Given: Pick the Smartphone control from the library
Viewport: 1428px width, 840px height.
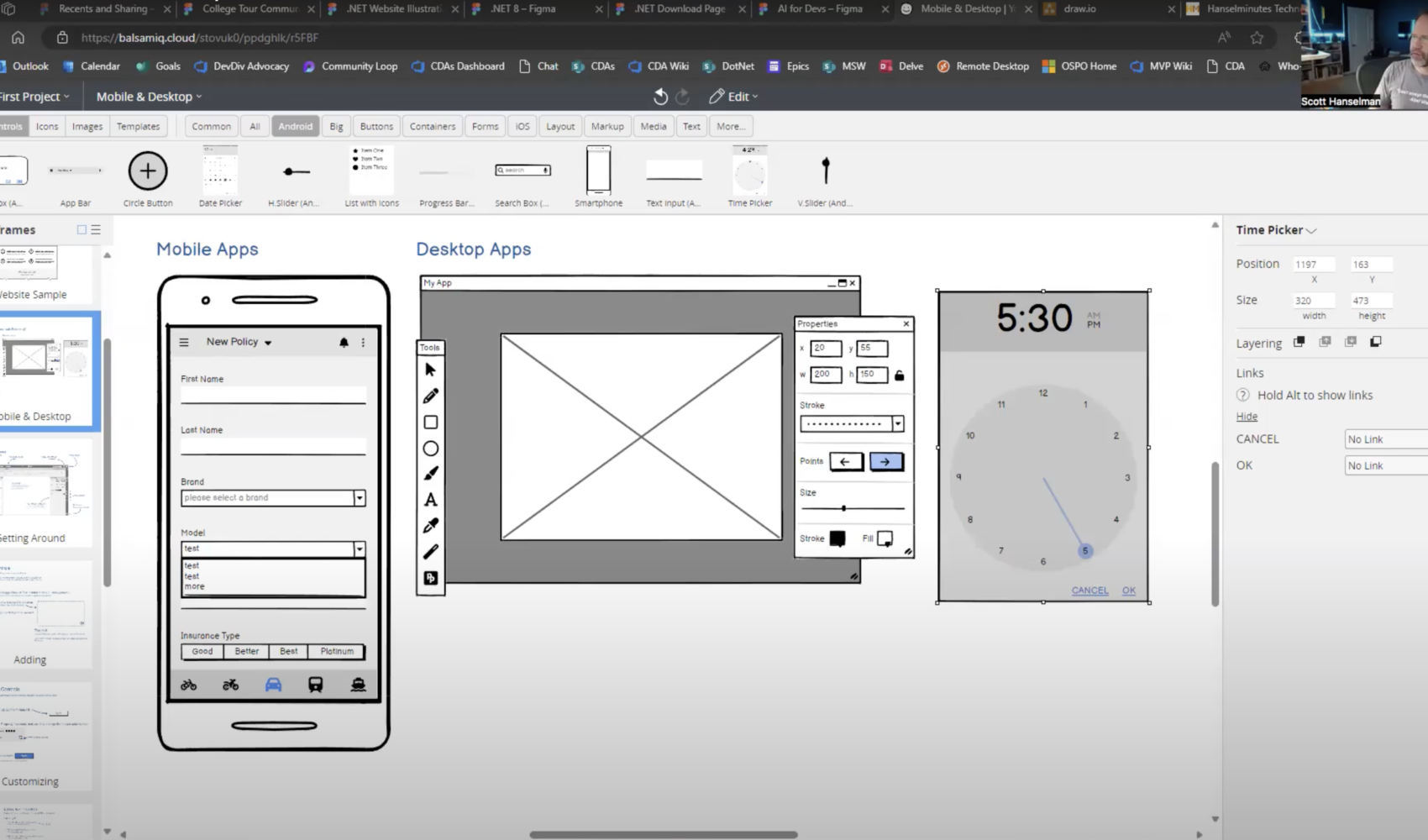Looking at the screenshot, I should [x=598, y=171].
